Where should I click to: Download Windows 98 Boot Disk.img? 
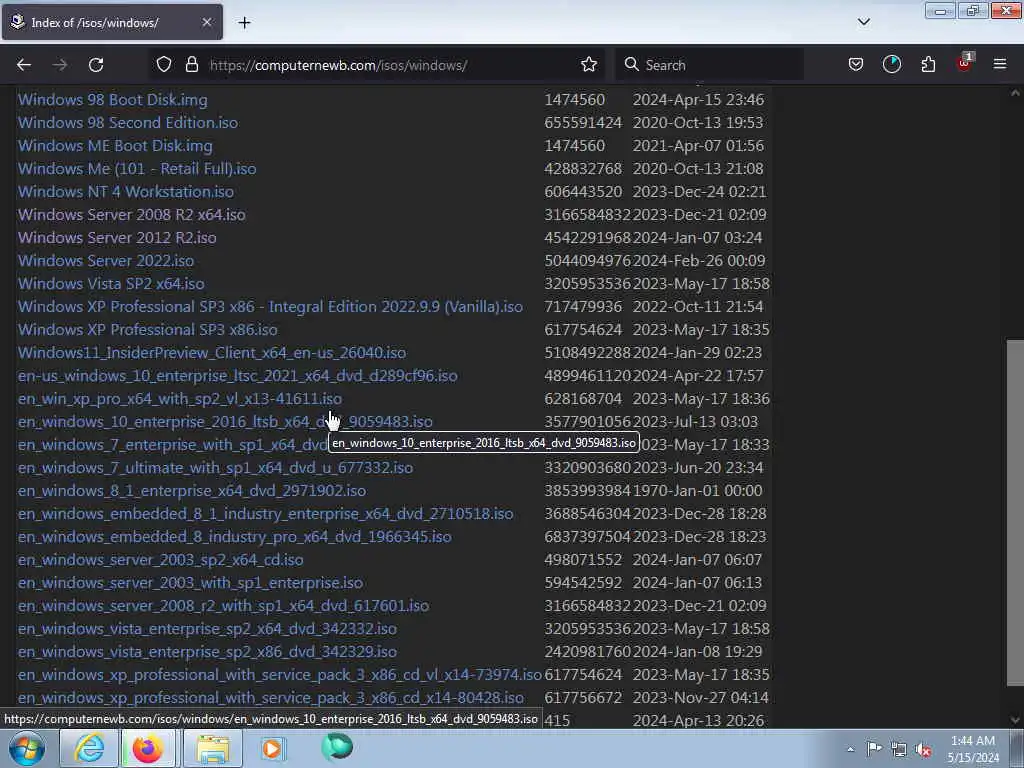coord(112,100)
